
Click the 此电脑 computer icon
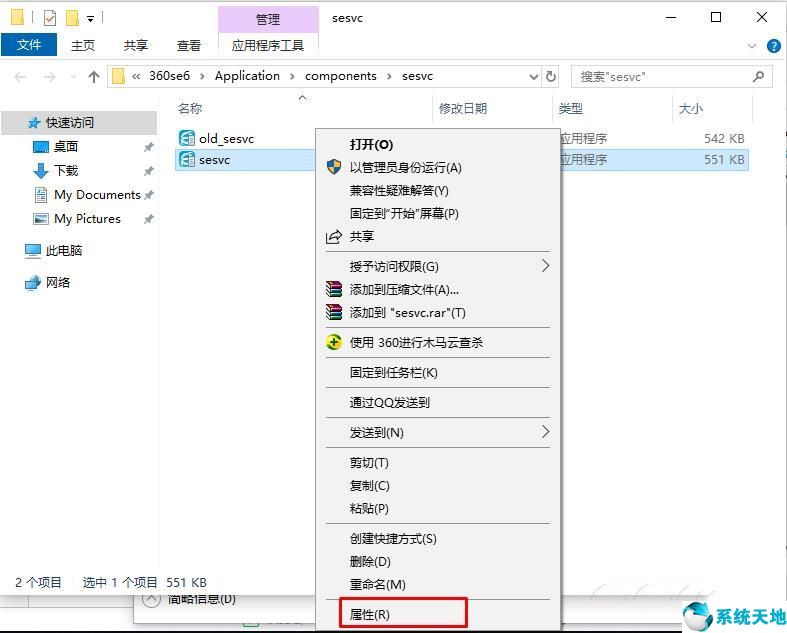point(33,250)
